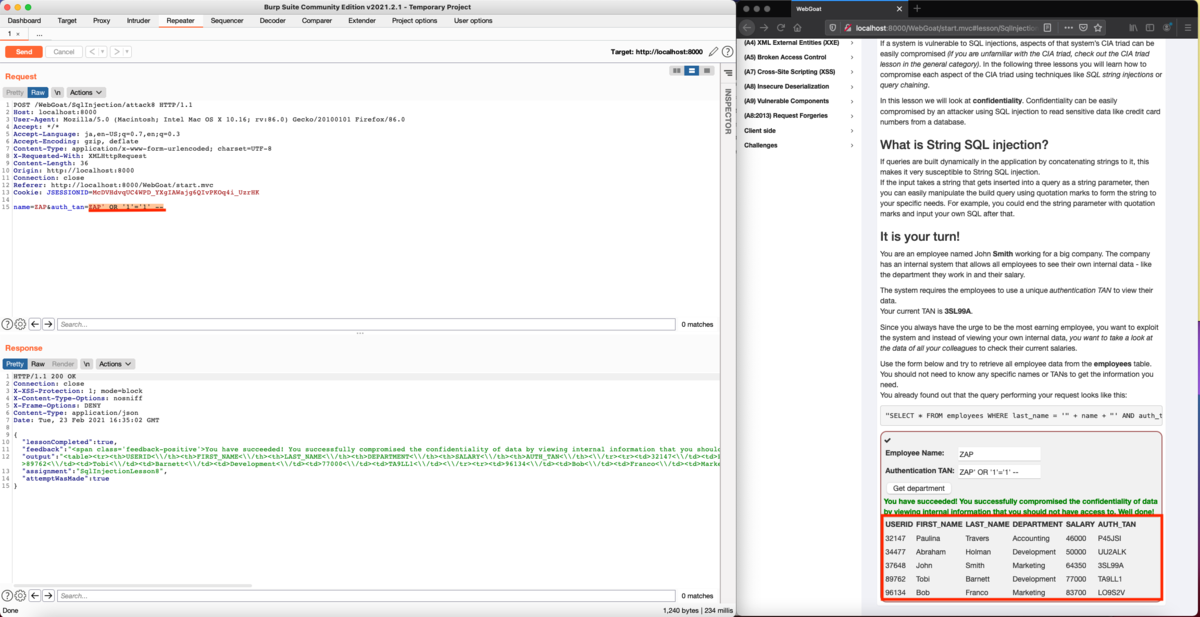Toggle response Pretty view

[15, 364]
